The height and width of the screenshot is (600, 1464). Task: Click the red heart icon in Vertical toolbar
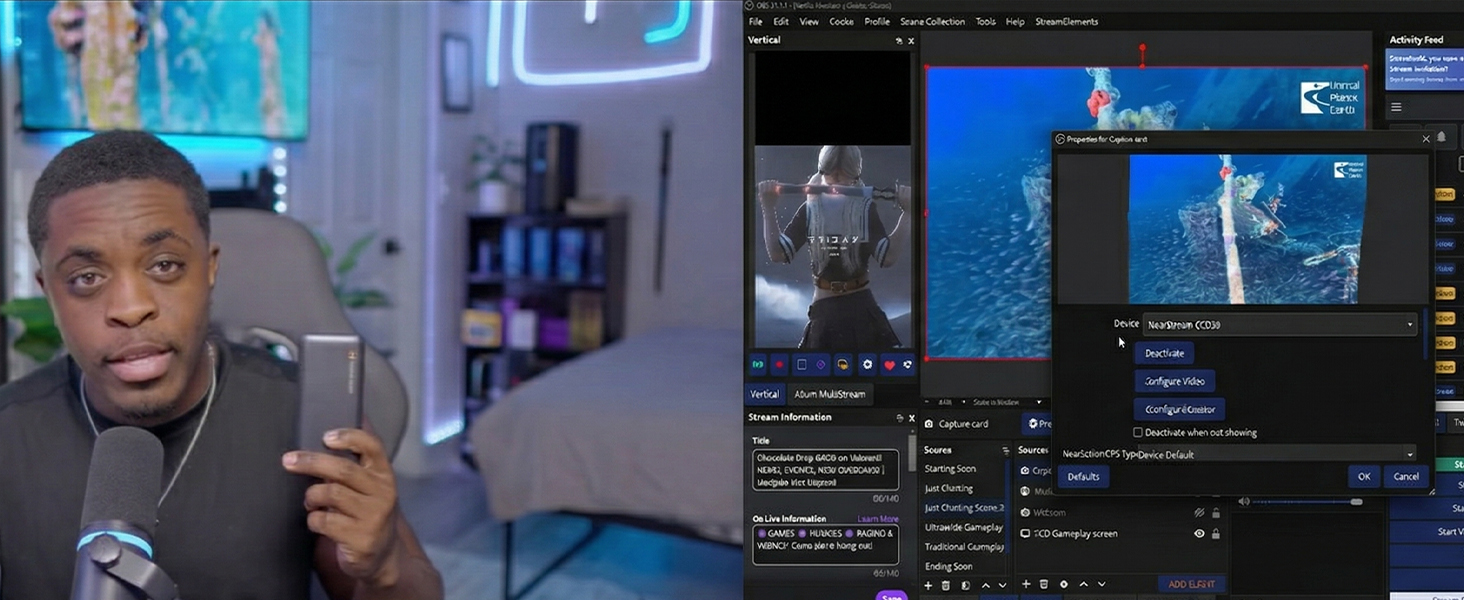(888, 365)
